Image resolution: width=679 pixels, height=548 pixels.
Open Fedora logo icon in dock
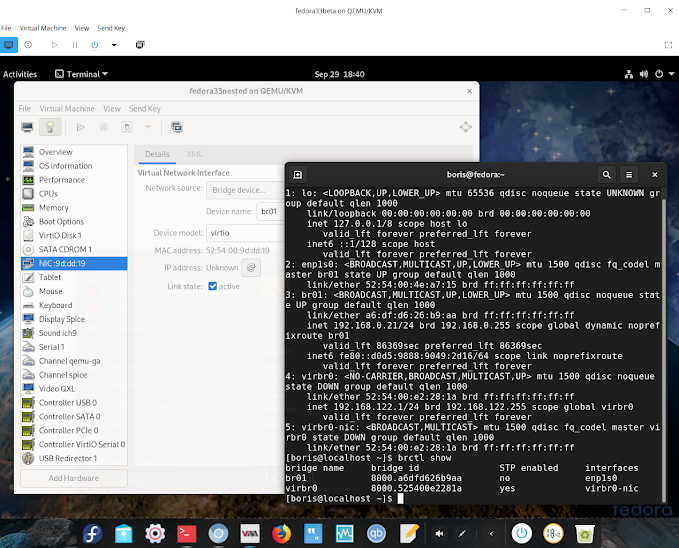coord(92,534)
